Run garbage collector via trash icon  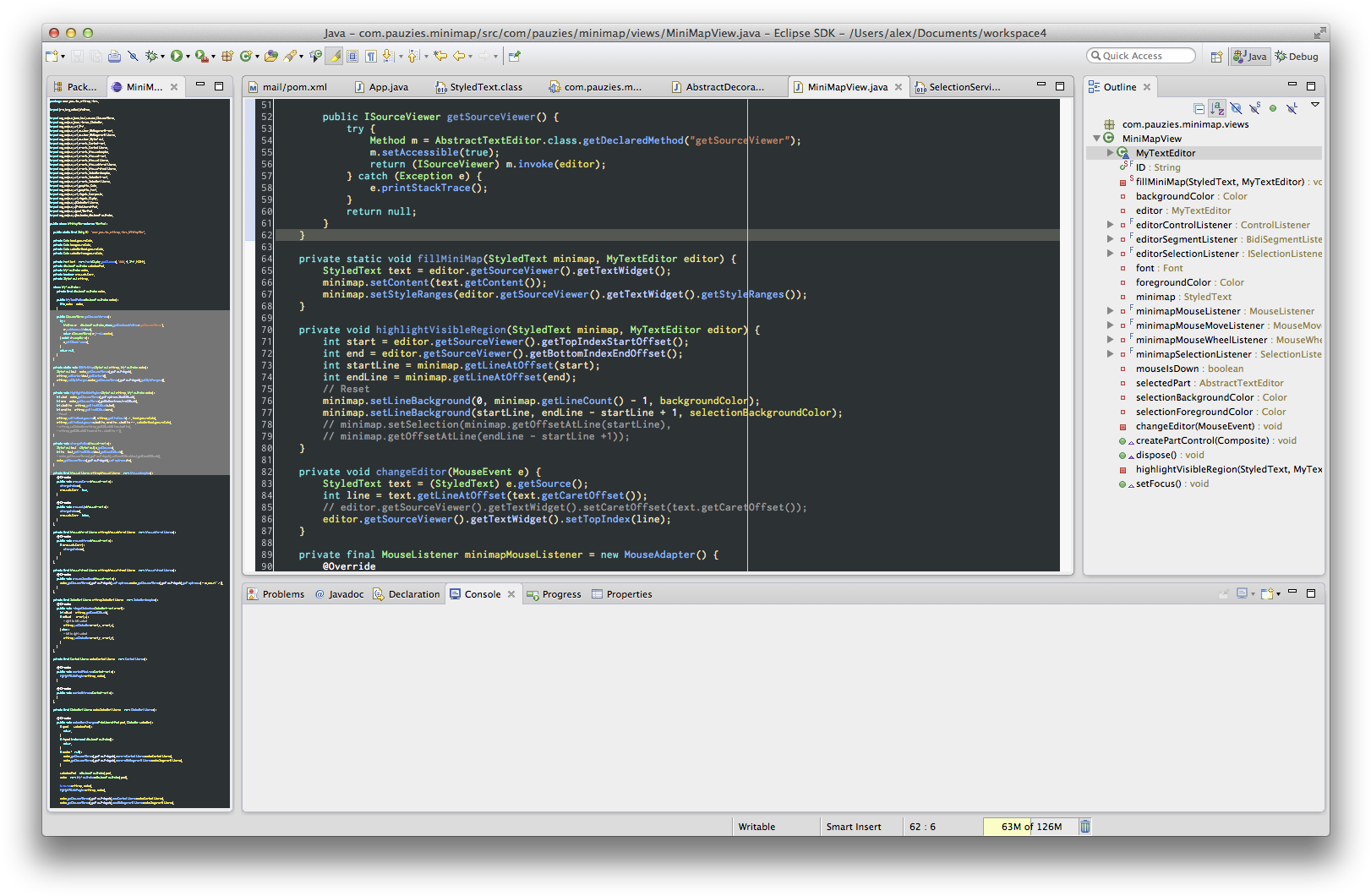(1085, 827)
